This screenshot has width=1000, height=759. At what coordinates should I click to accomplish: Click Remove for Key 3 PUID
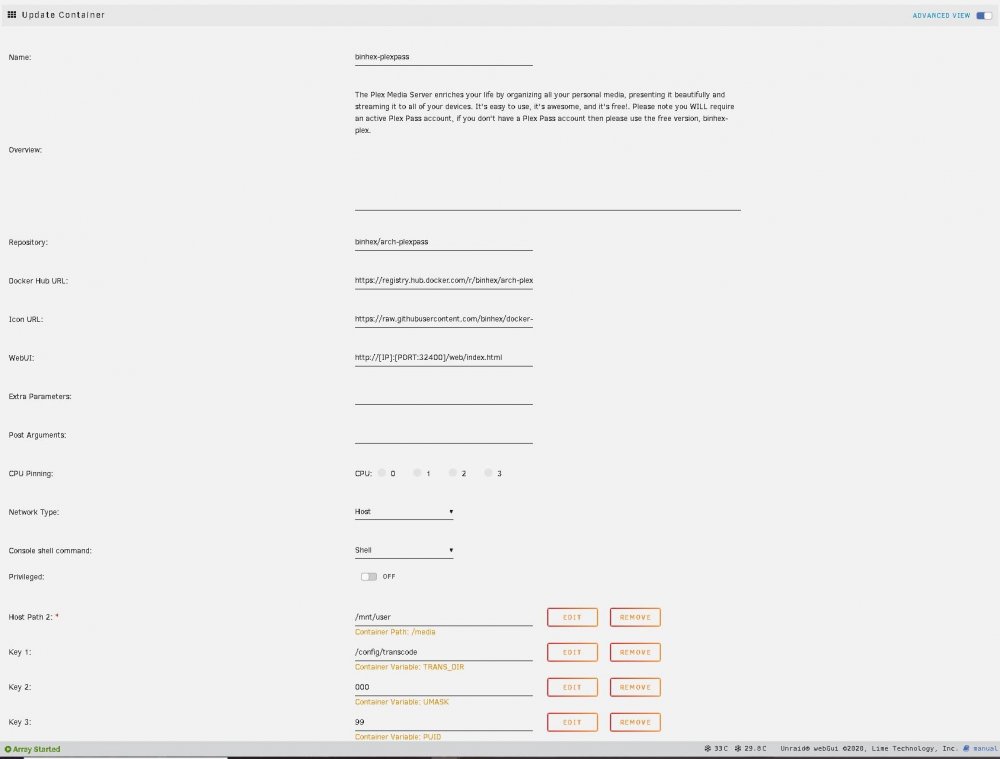(x=635, y=723)
